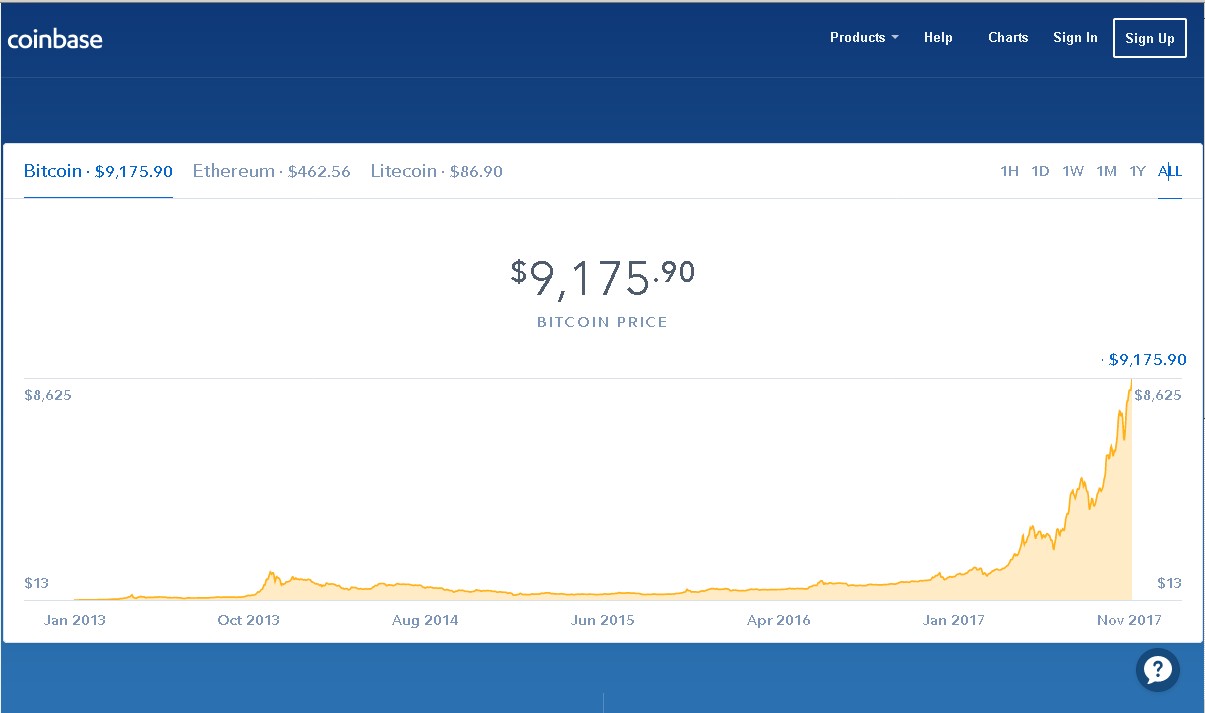Click the right $8,625 axis label

1158,394
